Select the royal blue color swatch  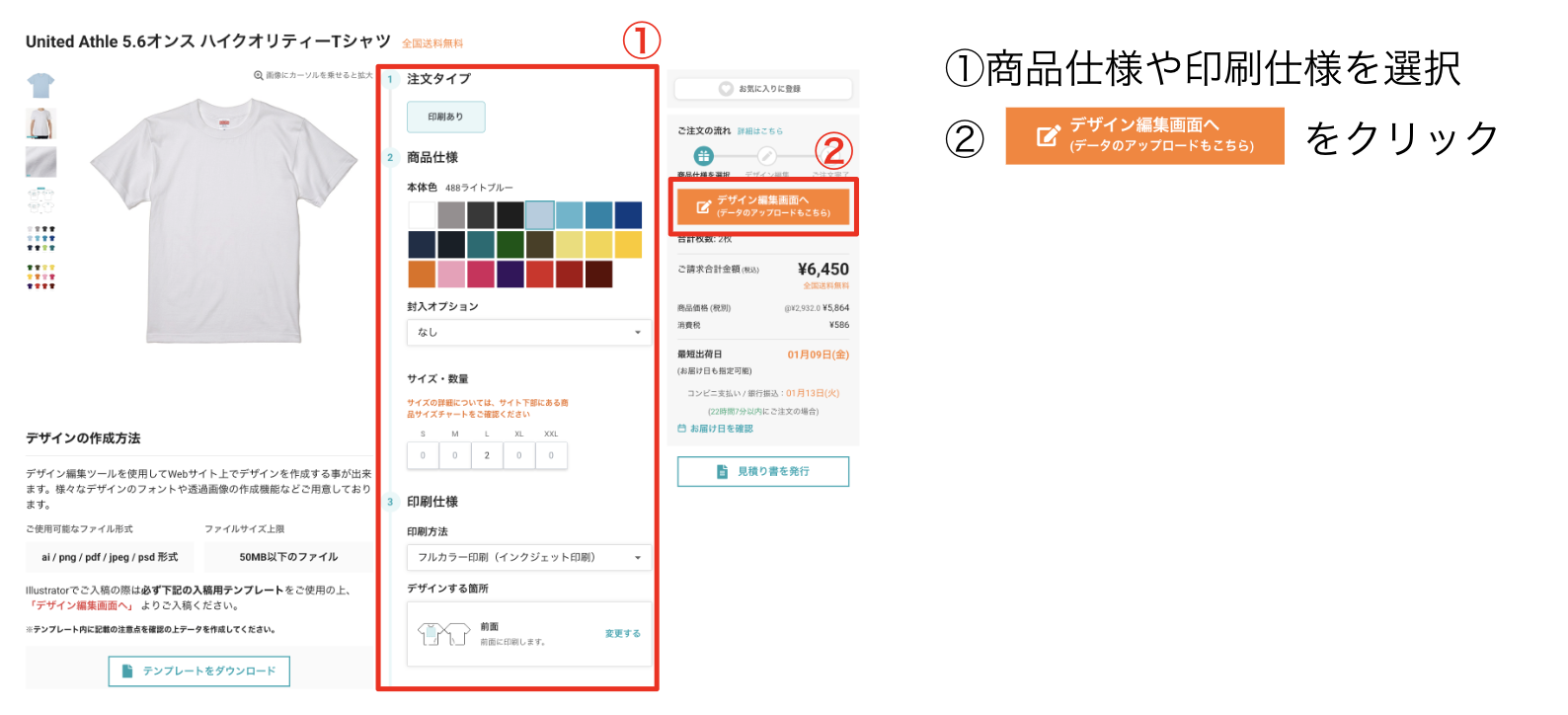[628, 214]
